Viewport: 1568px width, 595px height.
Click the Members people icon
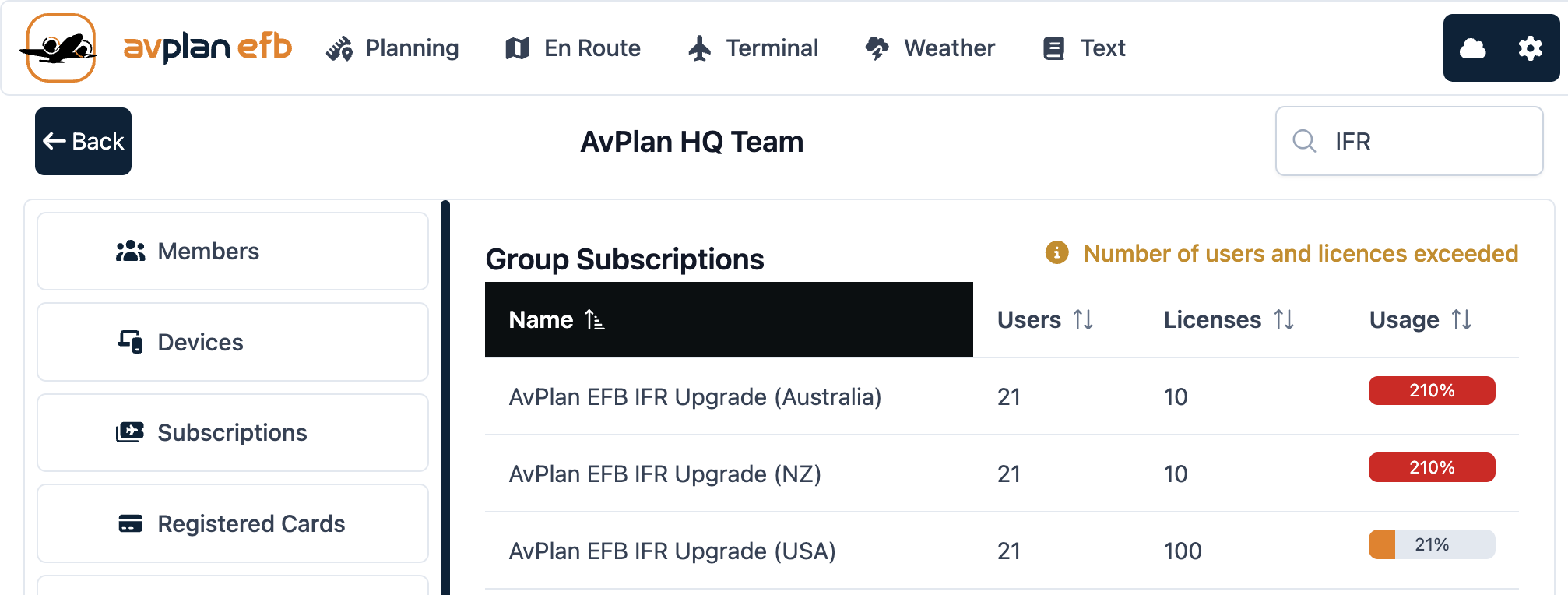pyautogui.click(x=130, y=252)
